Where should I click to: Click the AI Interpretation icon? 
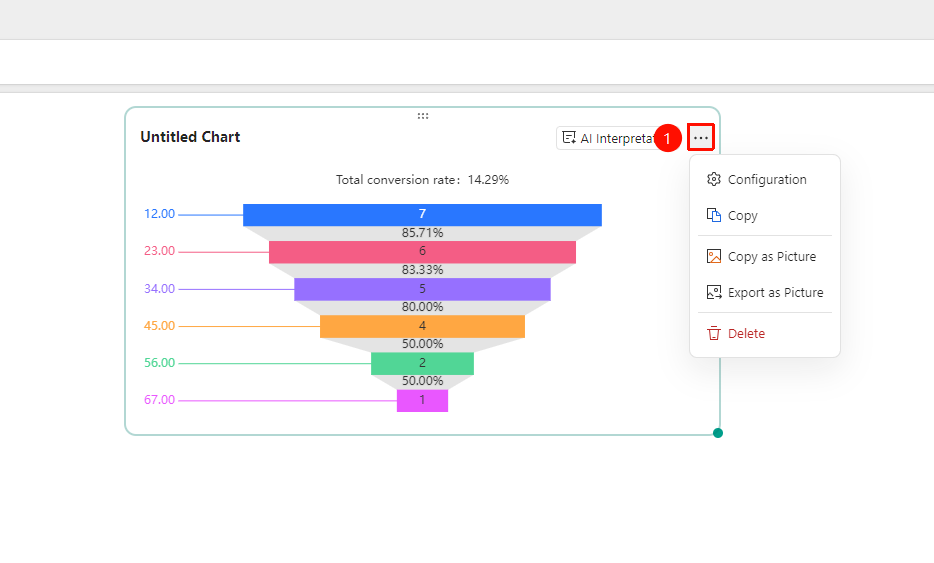point(569,138)
